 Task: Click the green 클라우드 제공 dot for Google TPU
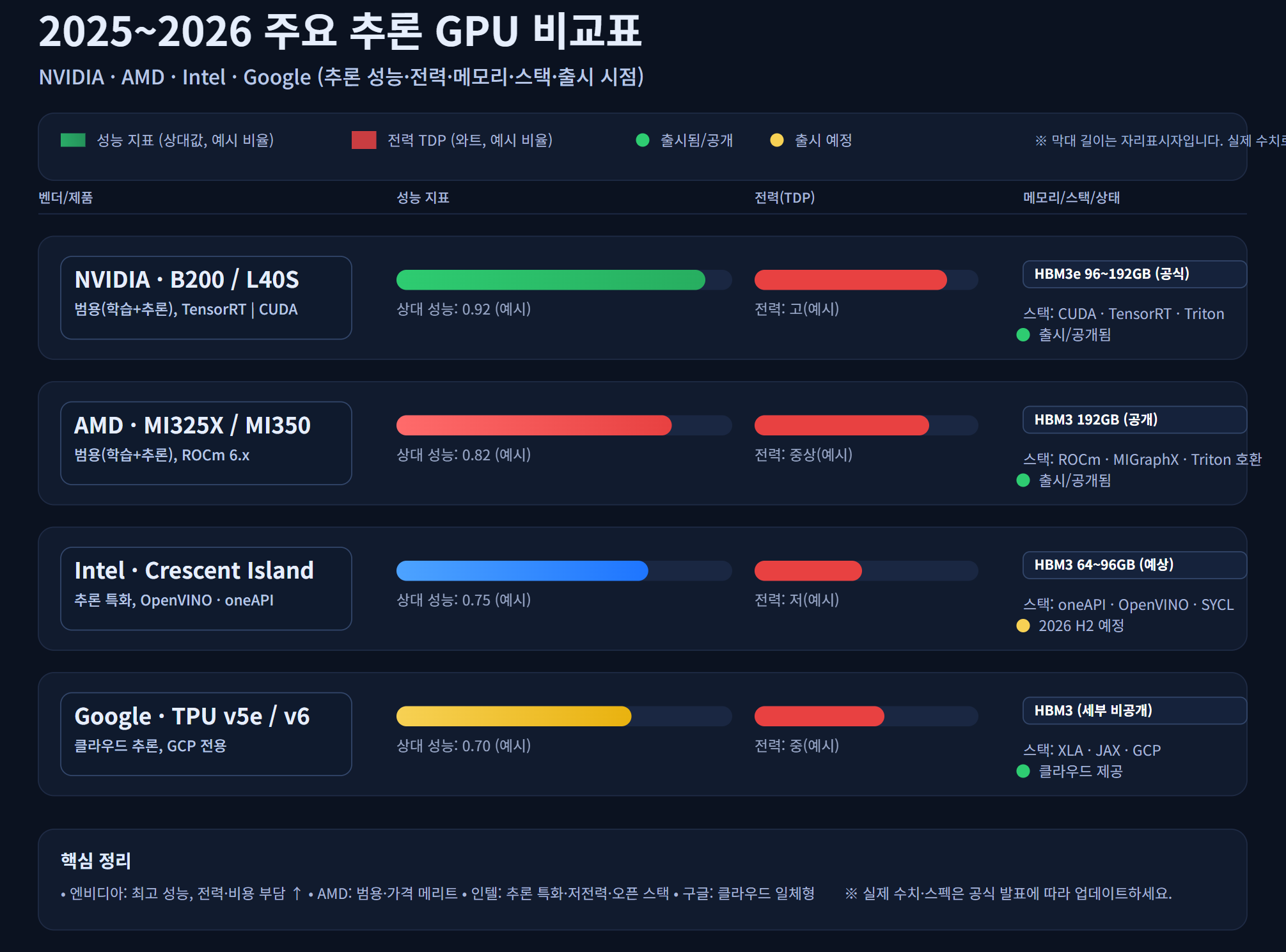point(1025,772)
